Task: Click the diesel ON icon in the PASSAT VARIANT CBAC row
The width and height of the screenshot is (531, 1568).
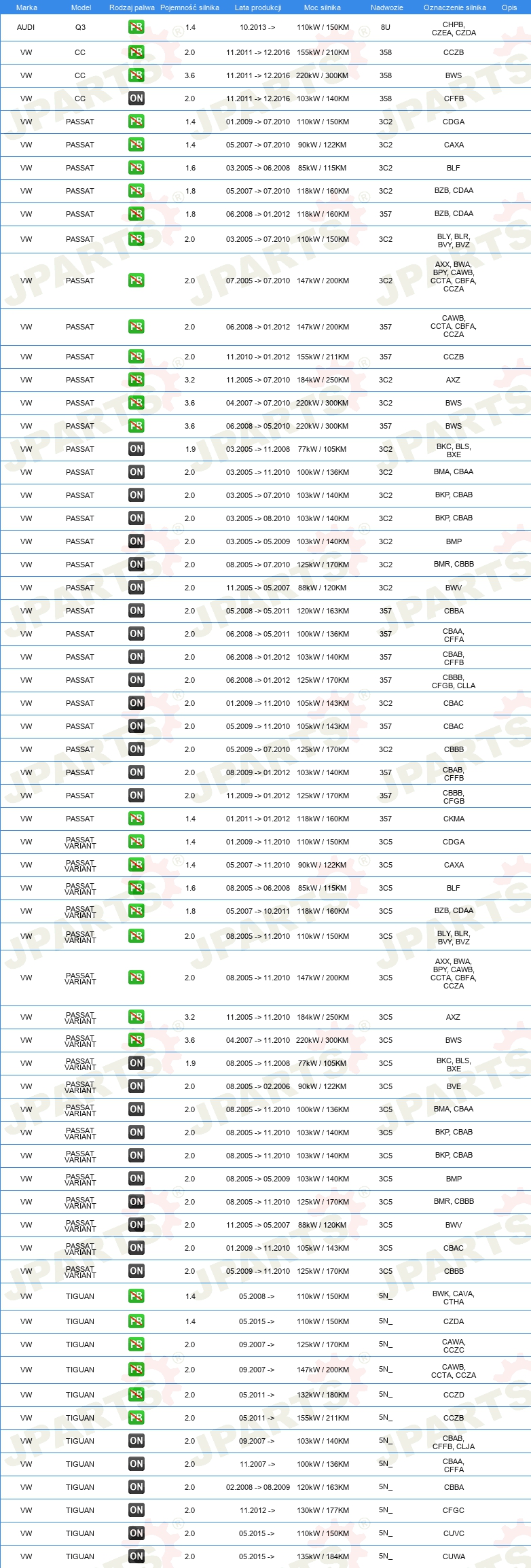Action: [x=136, y=1248]
